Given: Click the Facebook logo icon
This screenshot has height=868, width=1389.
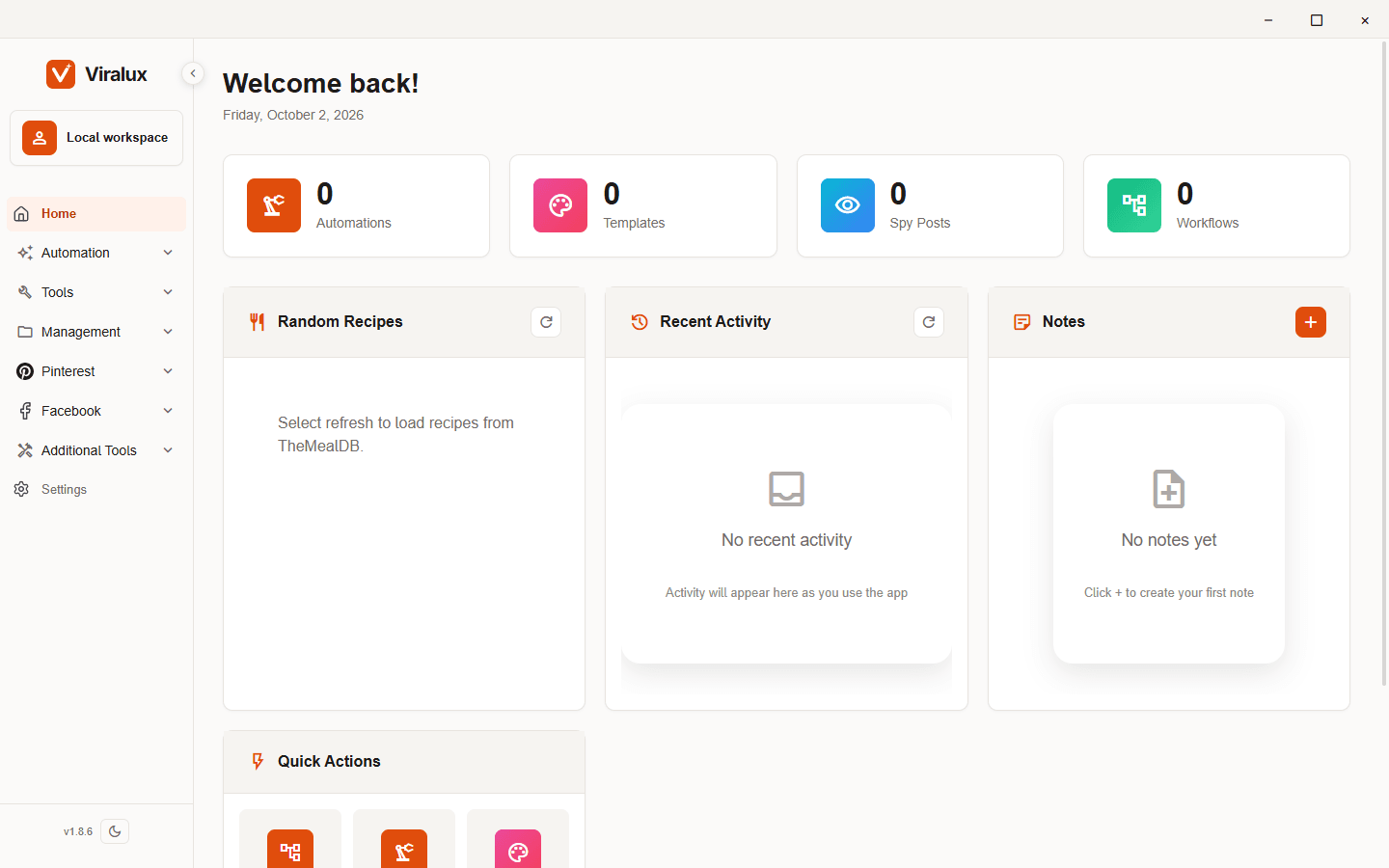Looking at the screenshot, I should [25, 411].
